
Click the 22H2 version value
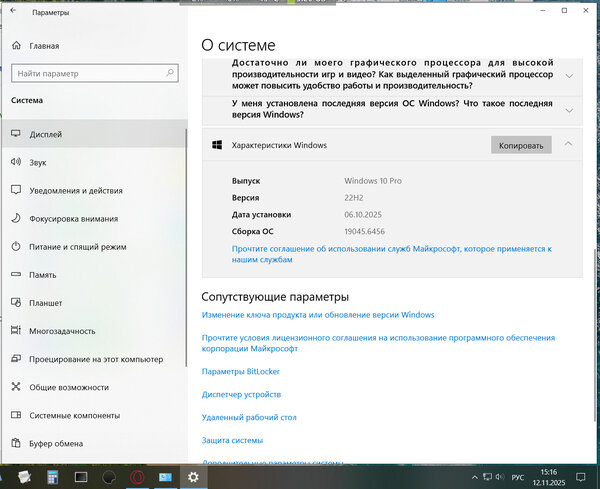pyautogui.click(x=354, y=198)
